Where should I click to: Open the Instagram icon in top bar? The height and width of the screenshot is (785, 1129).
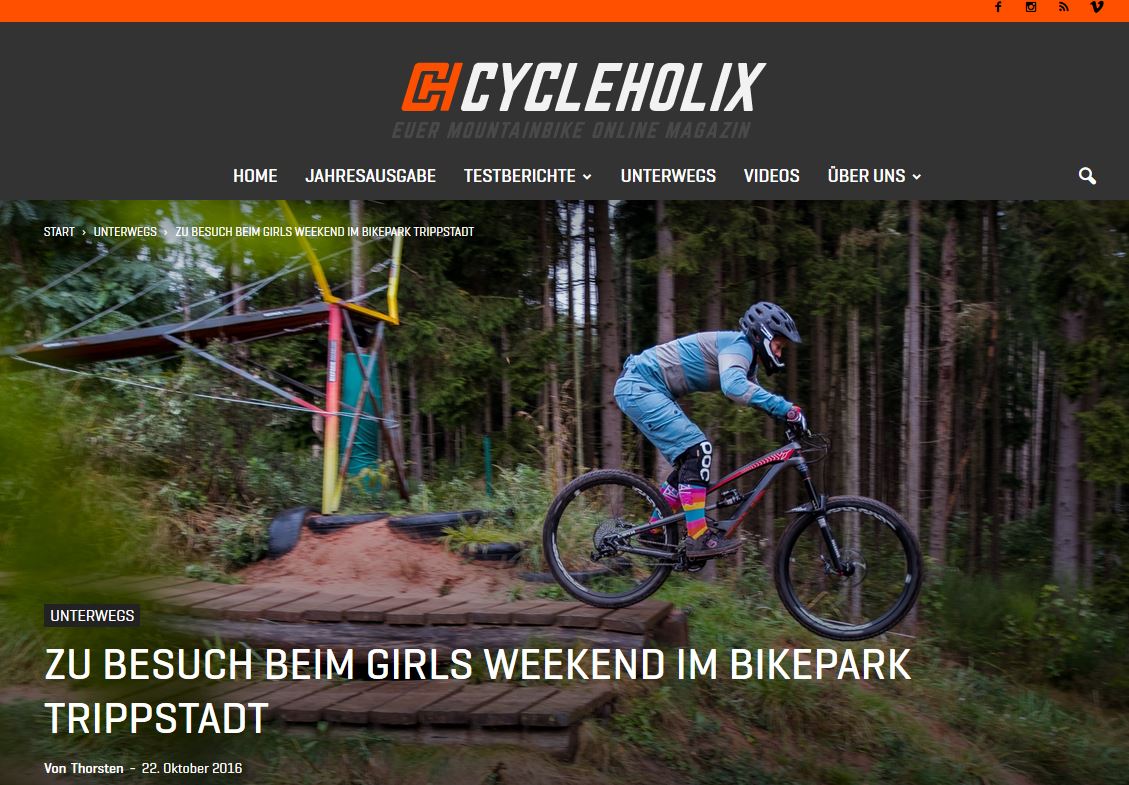point(1031,7)
